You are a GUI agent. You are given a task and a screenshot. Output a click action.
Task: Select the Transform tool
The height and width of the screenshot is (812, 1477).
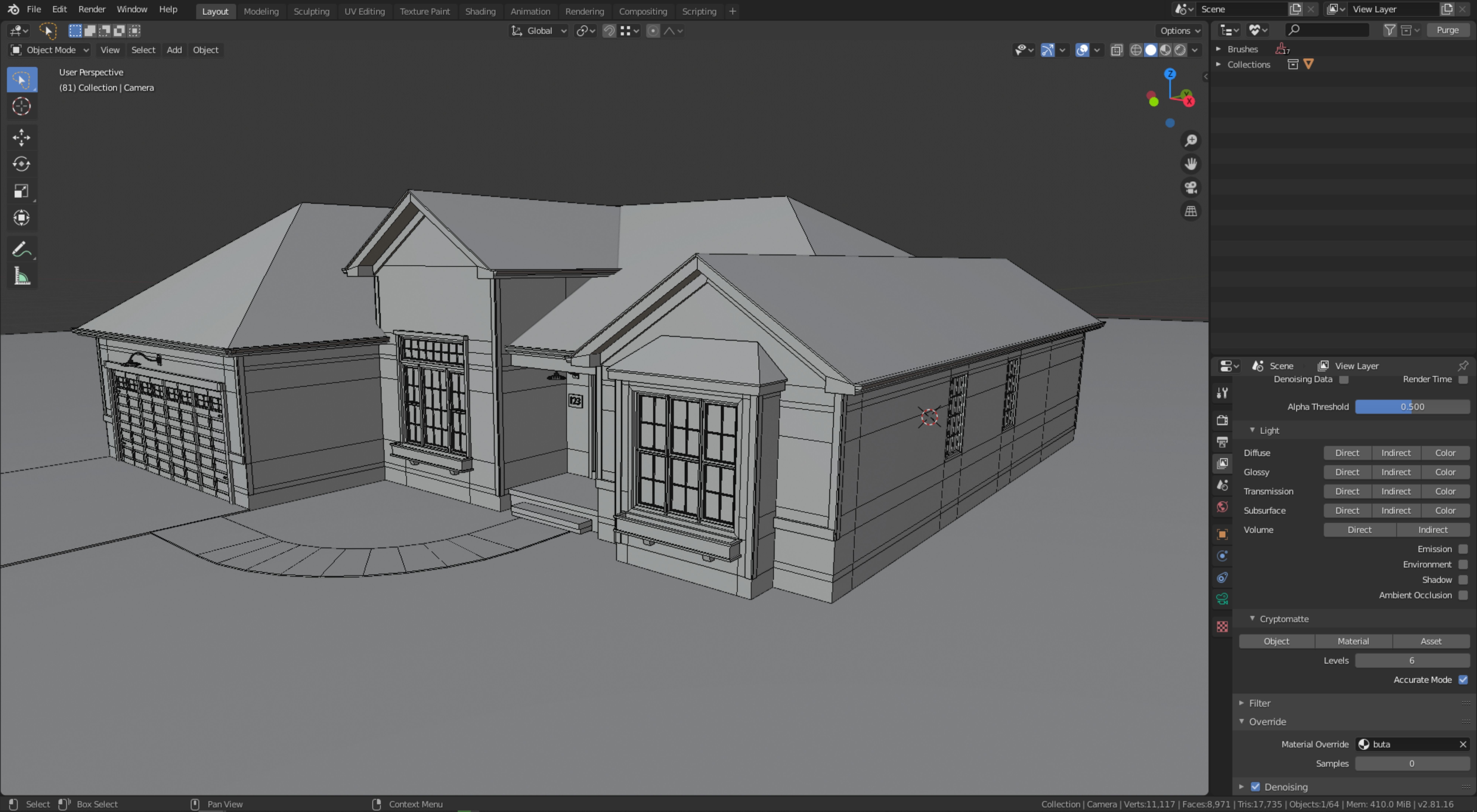click(x=22, y=218)
